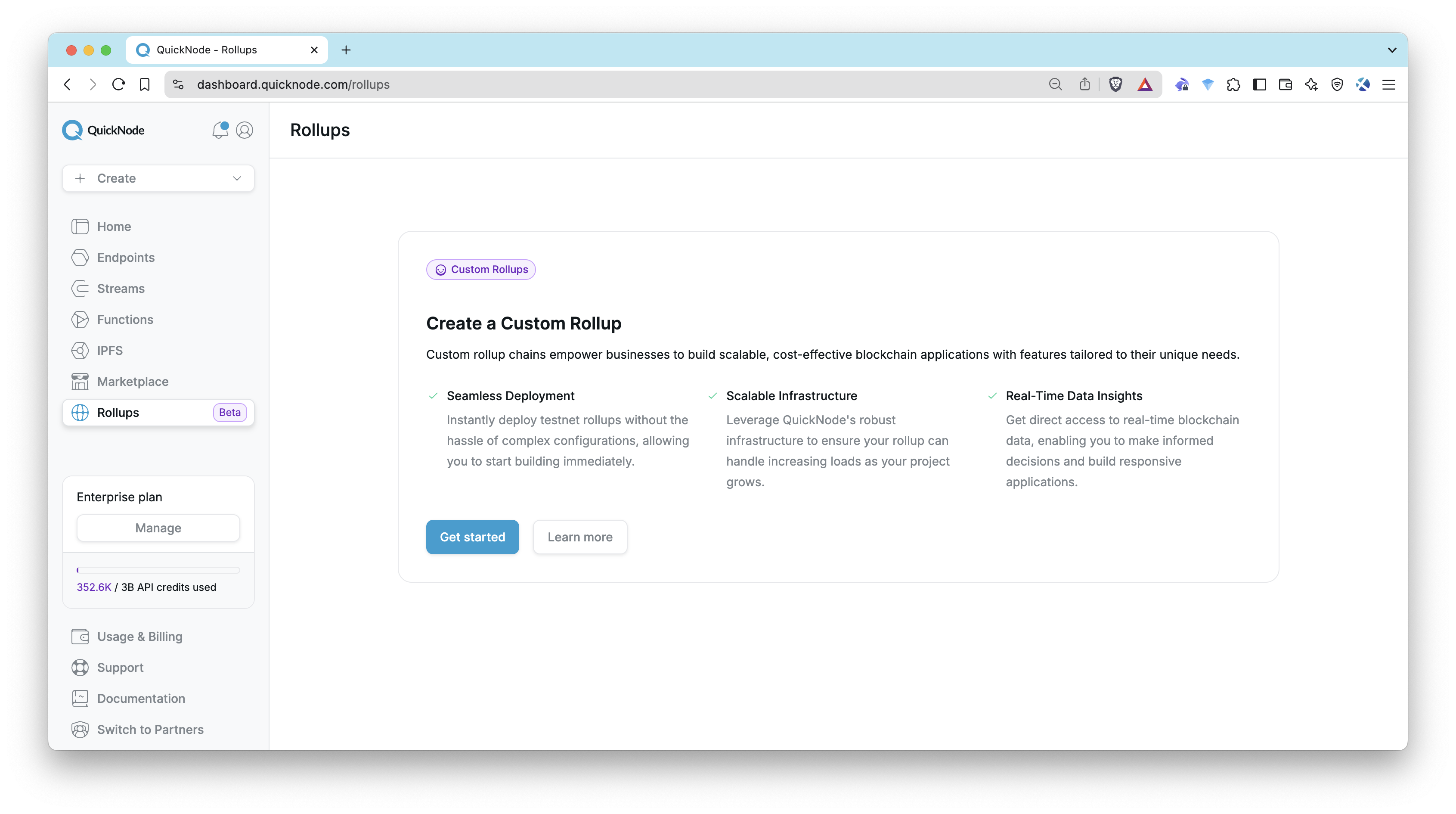Screen dimensions: 1456x814
Task: Click the Create dropdown chevron arrow
Action: tap(237, 178)
